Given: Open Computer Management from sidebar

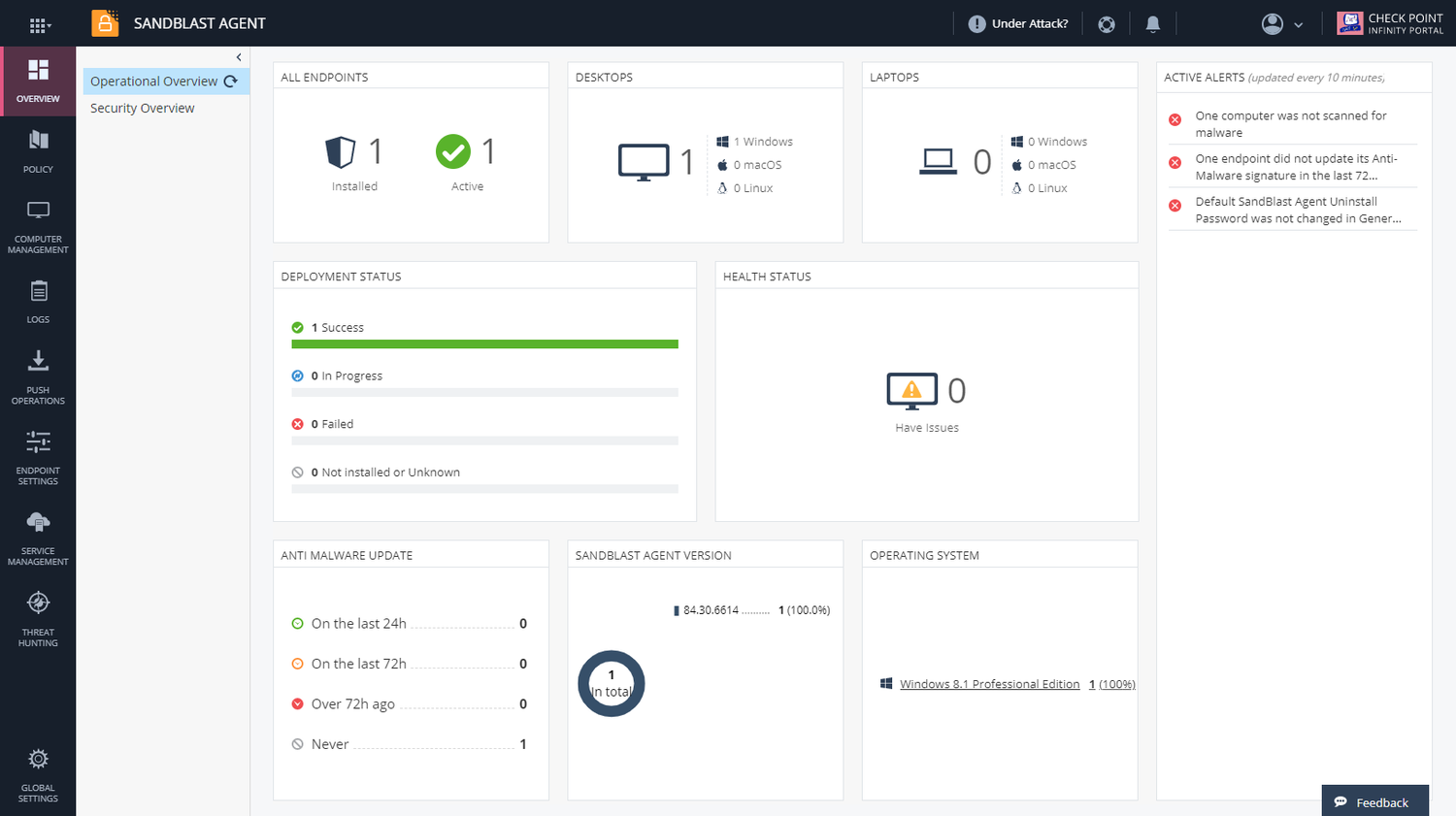Looking at the screenshot, I should click(x=38, y=227).
